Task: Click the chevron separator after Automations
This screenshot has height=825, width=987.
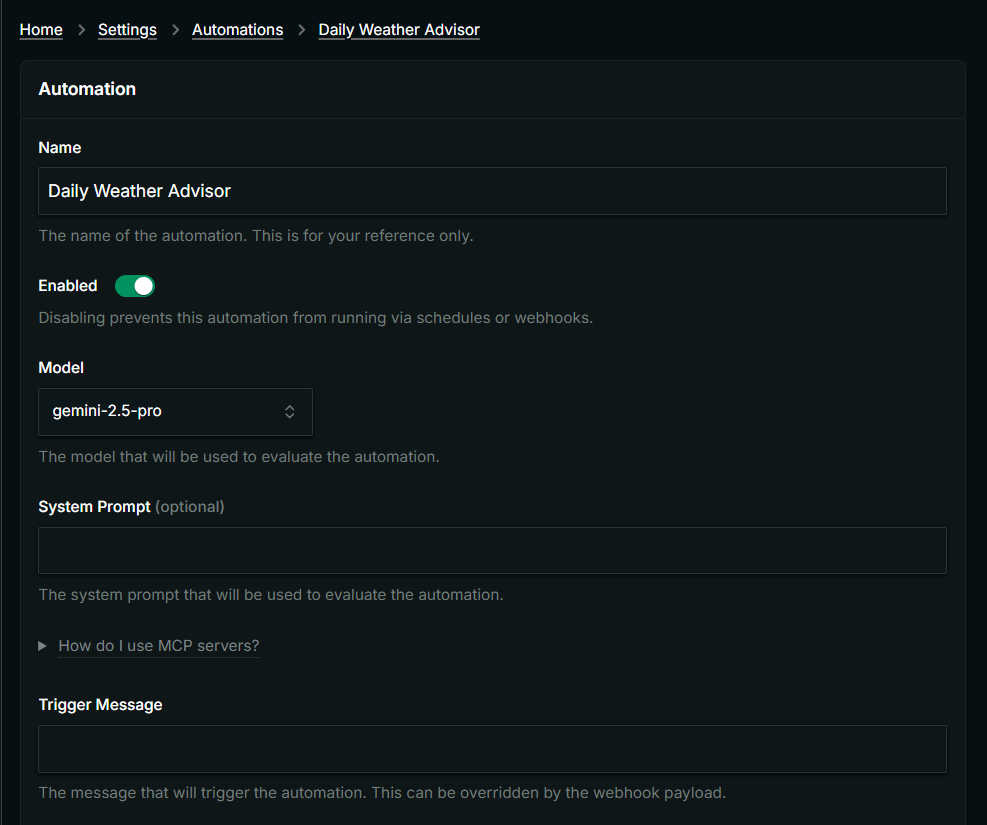Action: [301, 30]
